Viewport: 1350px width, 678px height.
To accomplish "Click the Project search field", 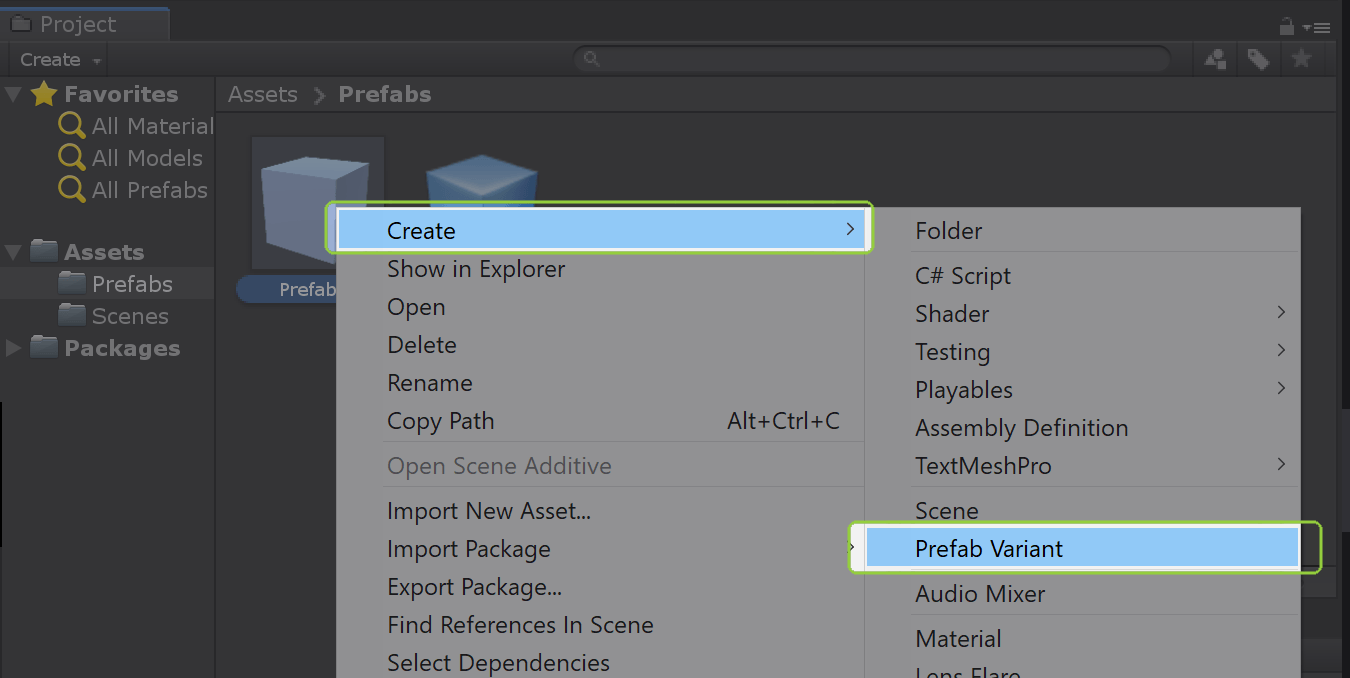I will pyautogui.click(x=880, y=60).
